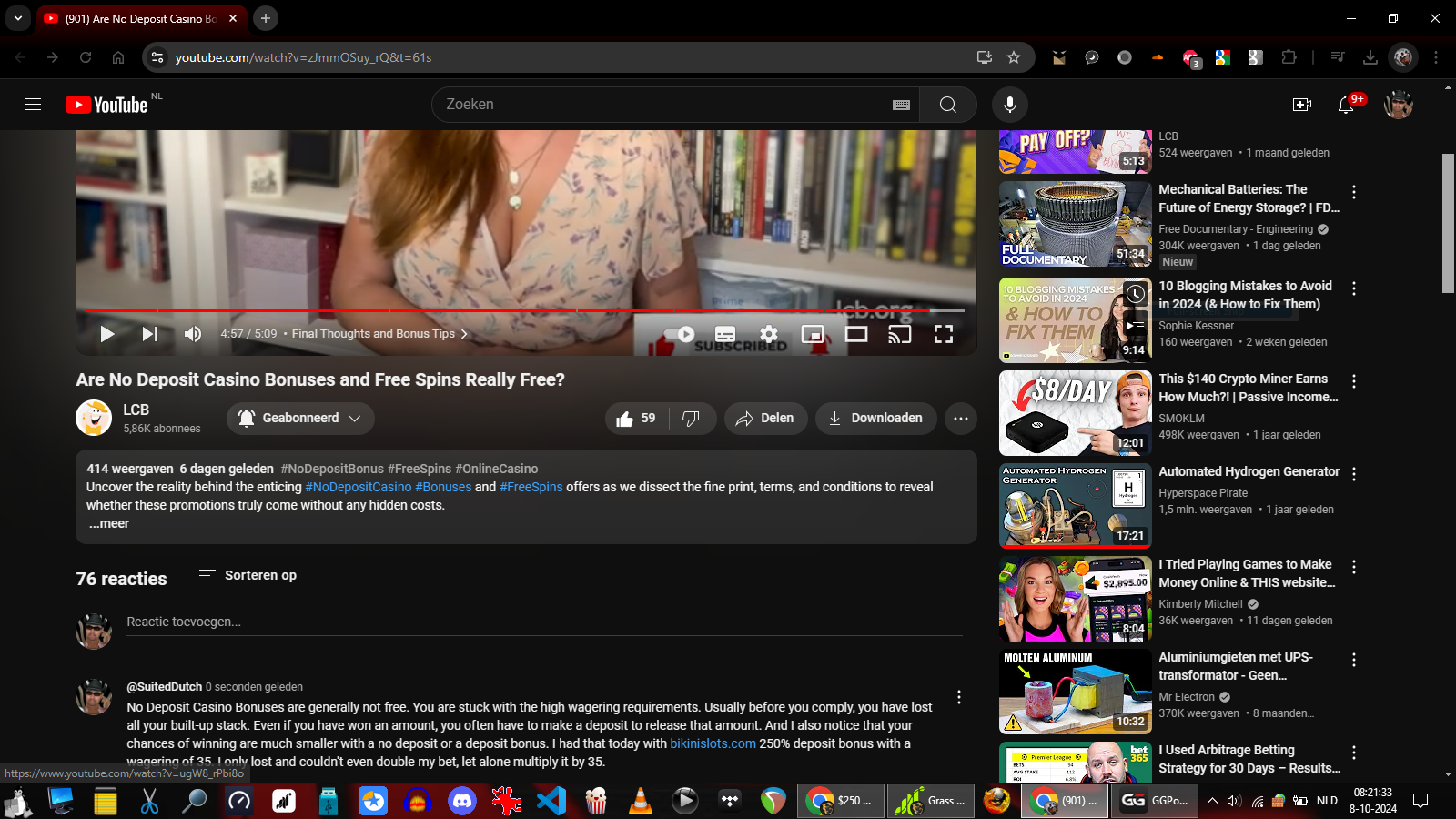Image resolution: width=1456 pixels, height=819 pixels.
Task: Seek on the red video progress bar
Action: tap(525, 310)
